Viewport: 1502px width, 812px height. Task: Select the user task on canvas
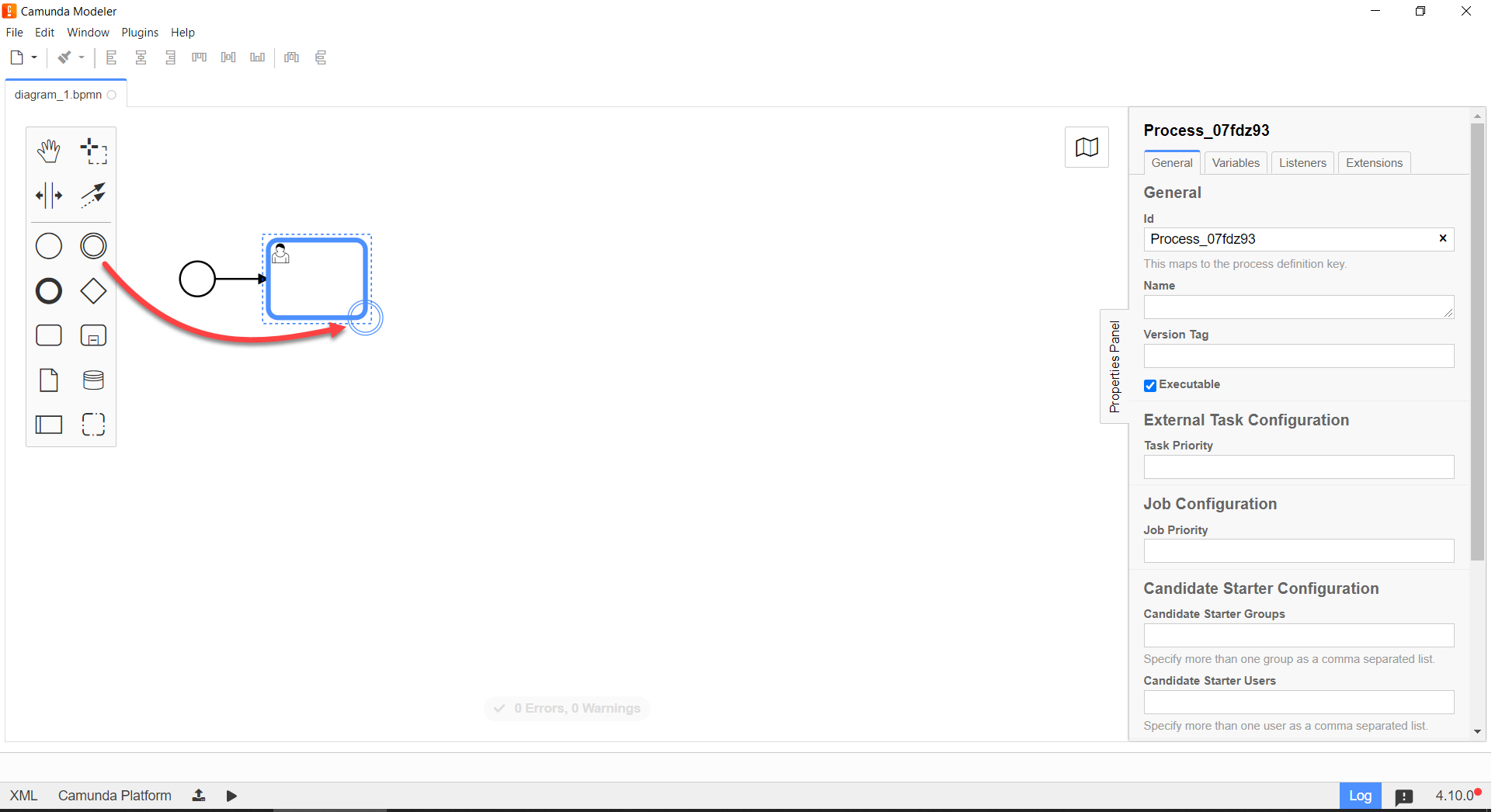tap(317, 279)
